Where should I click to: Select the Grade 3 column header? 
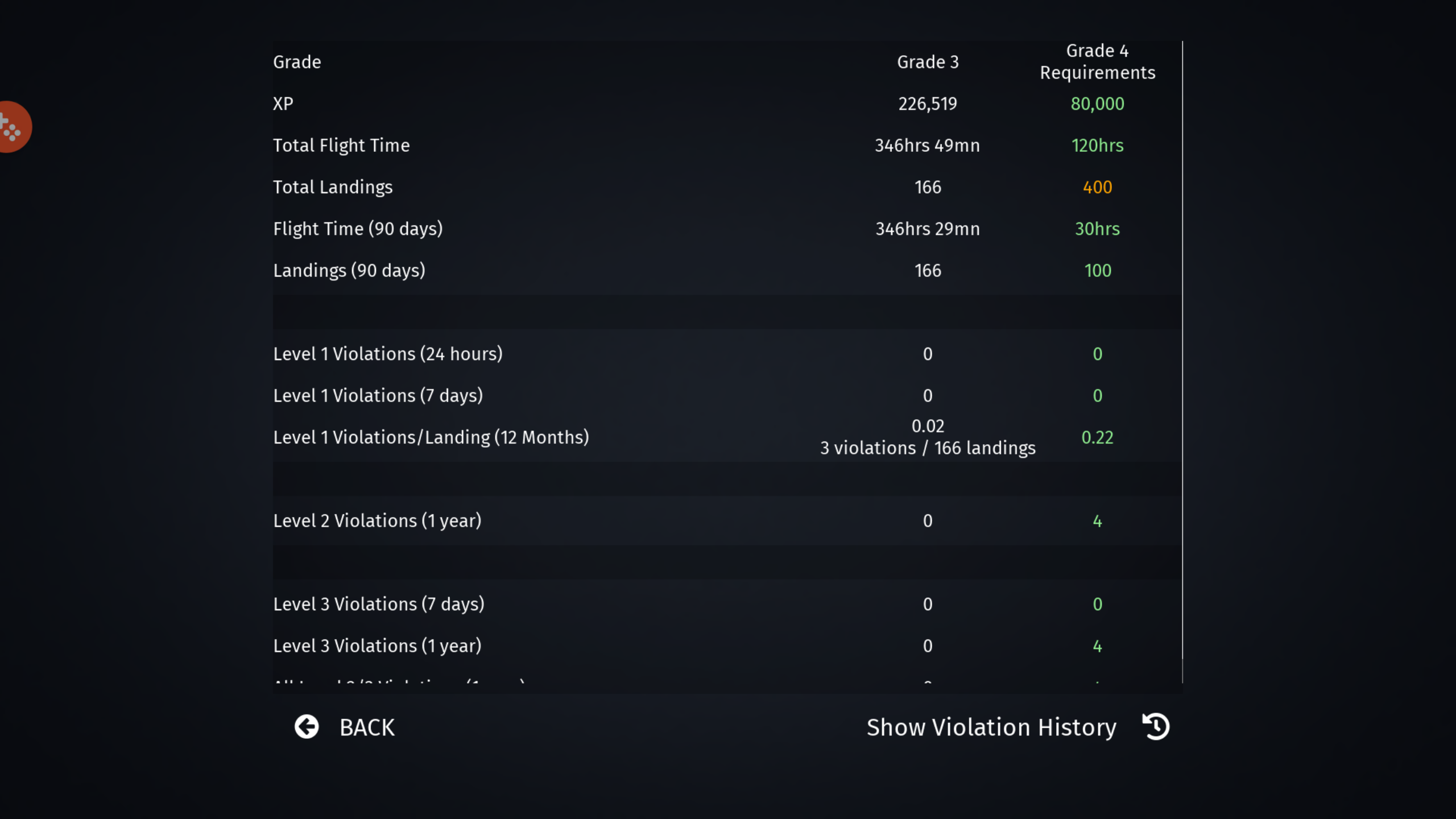pyautogui.click(x=928, y=62)
